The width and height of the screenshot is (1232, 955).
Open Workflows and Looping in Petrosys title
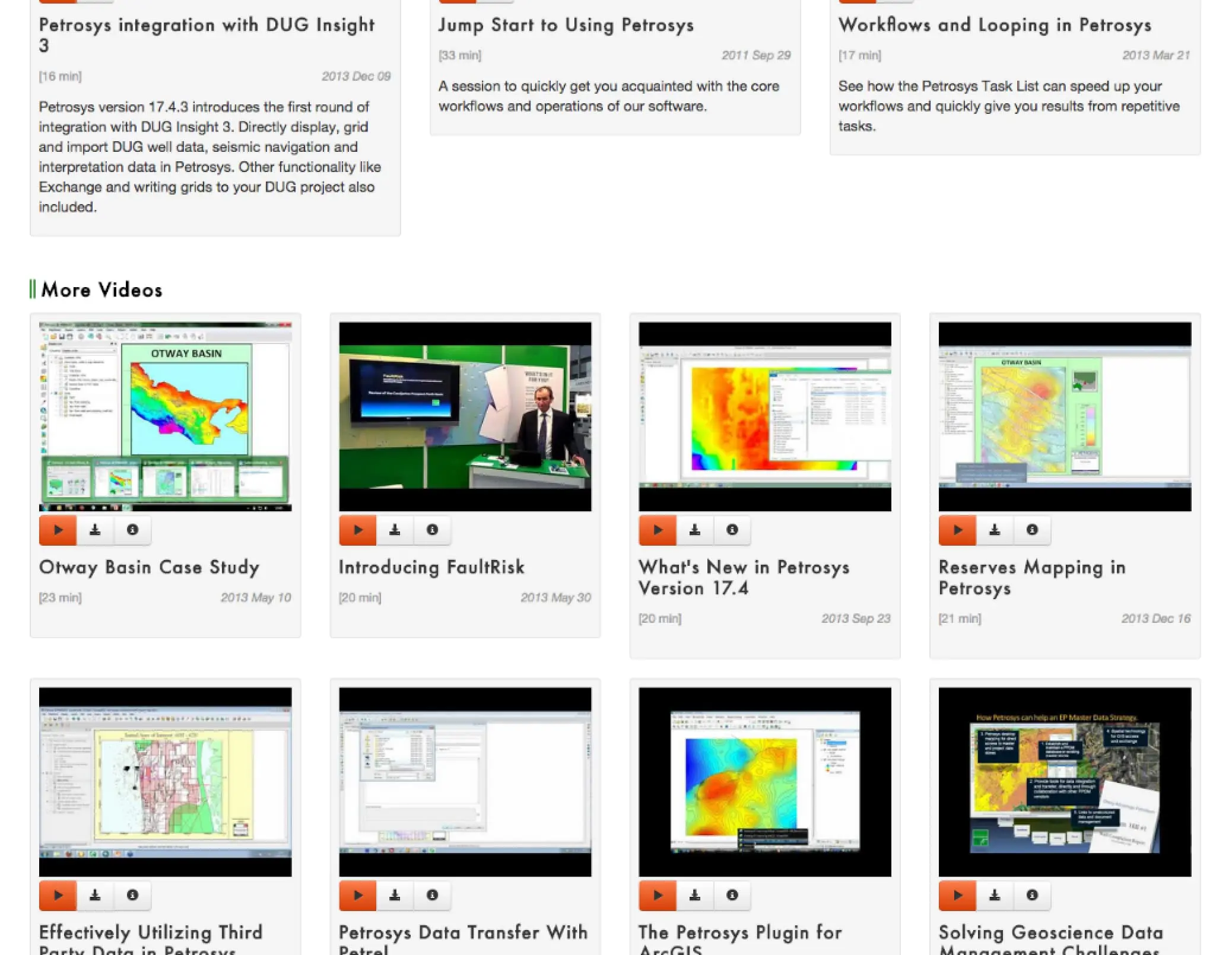coord(995,25)
